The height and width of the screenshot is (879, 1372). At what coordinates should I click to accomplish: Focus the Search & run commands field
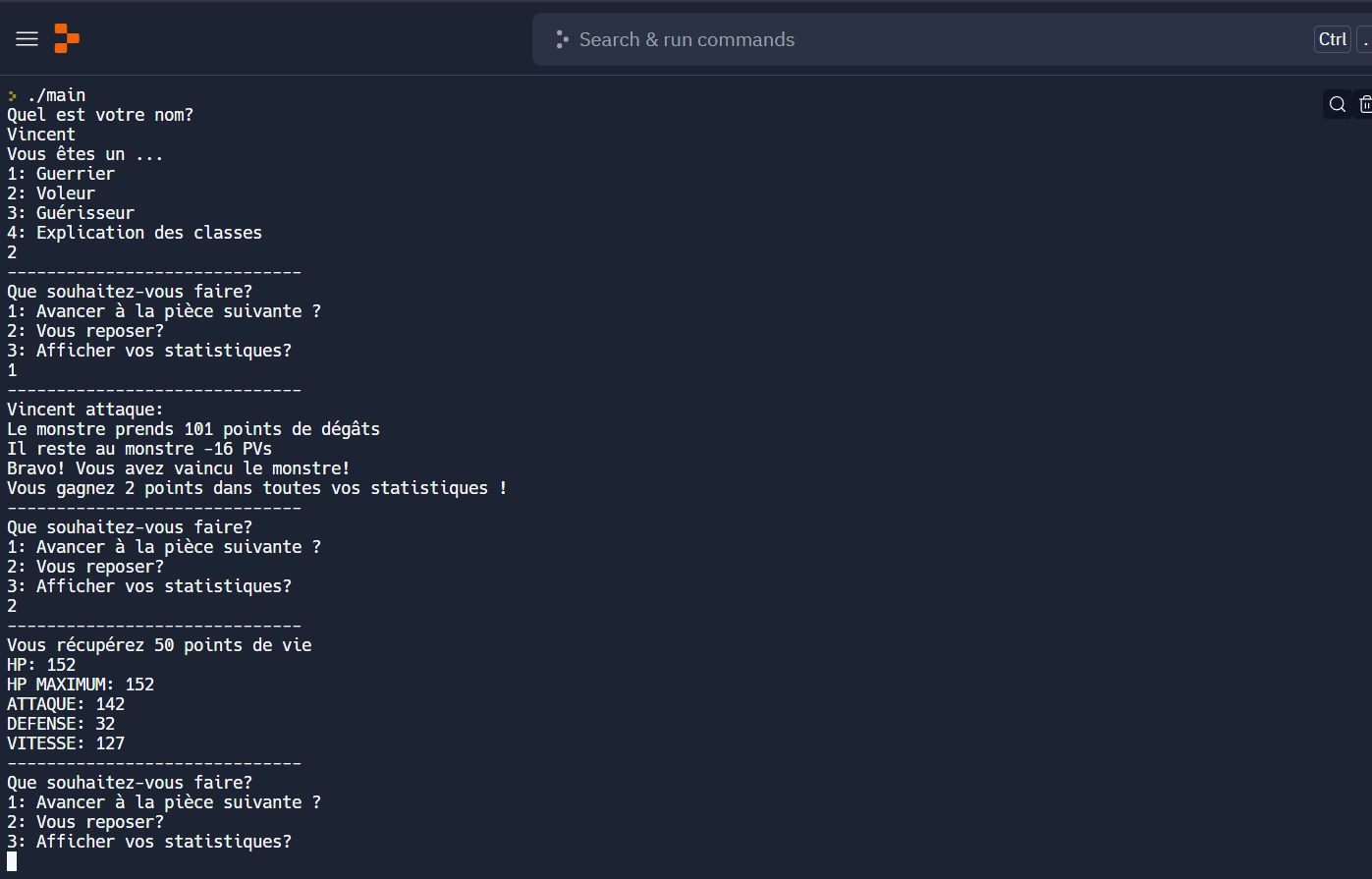[952, 39]
